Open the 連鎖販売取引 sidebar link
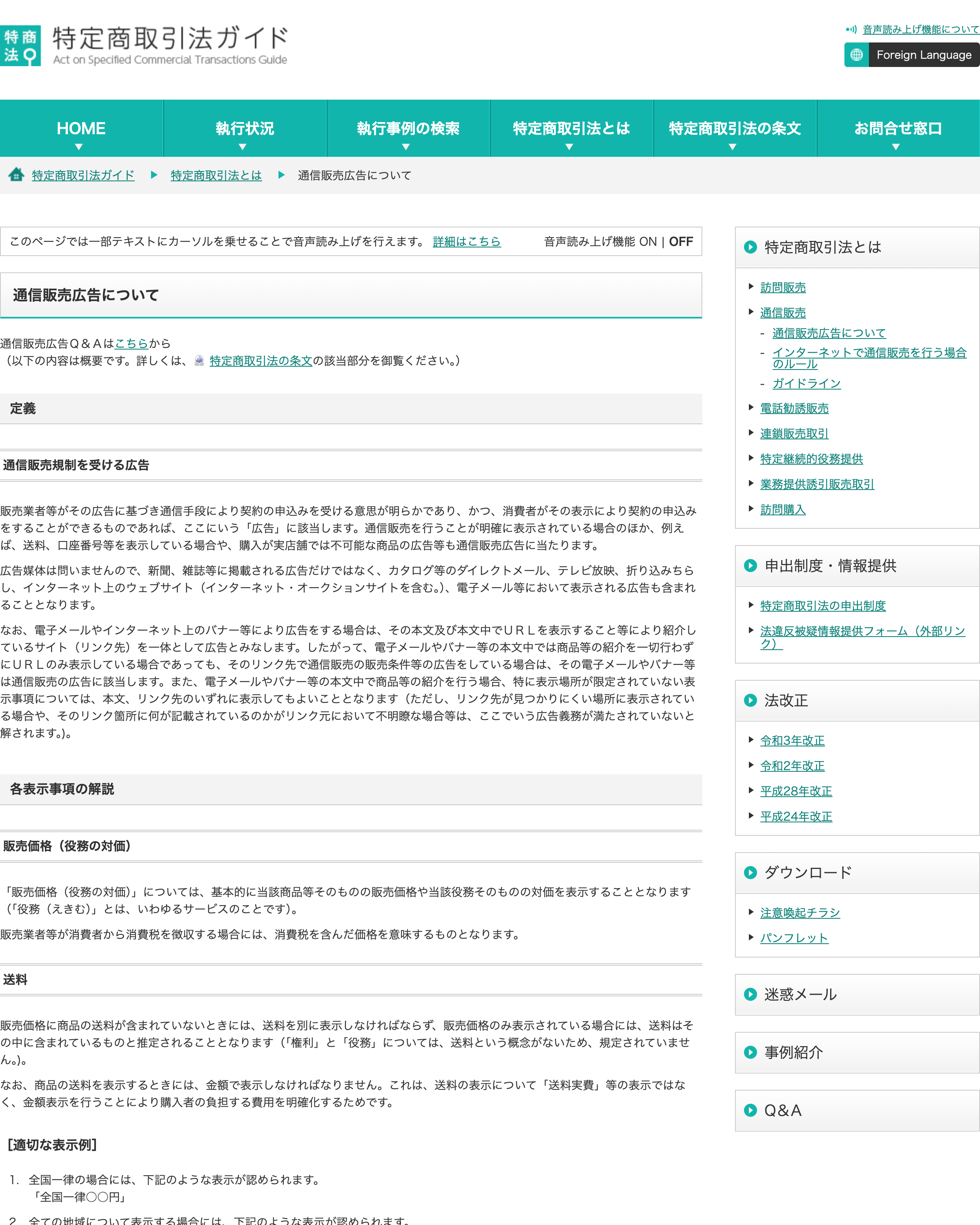This screenshot has height=1225, width=980. coord(794,434)
